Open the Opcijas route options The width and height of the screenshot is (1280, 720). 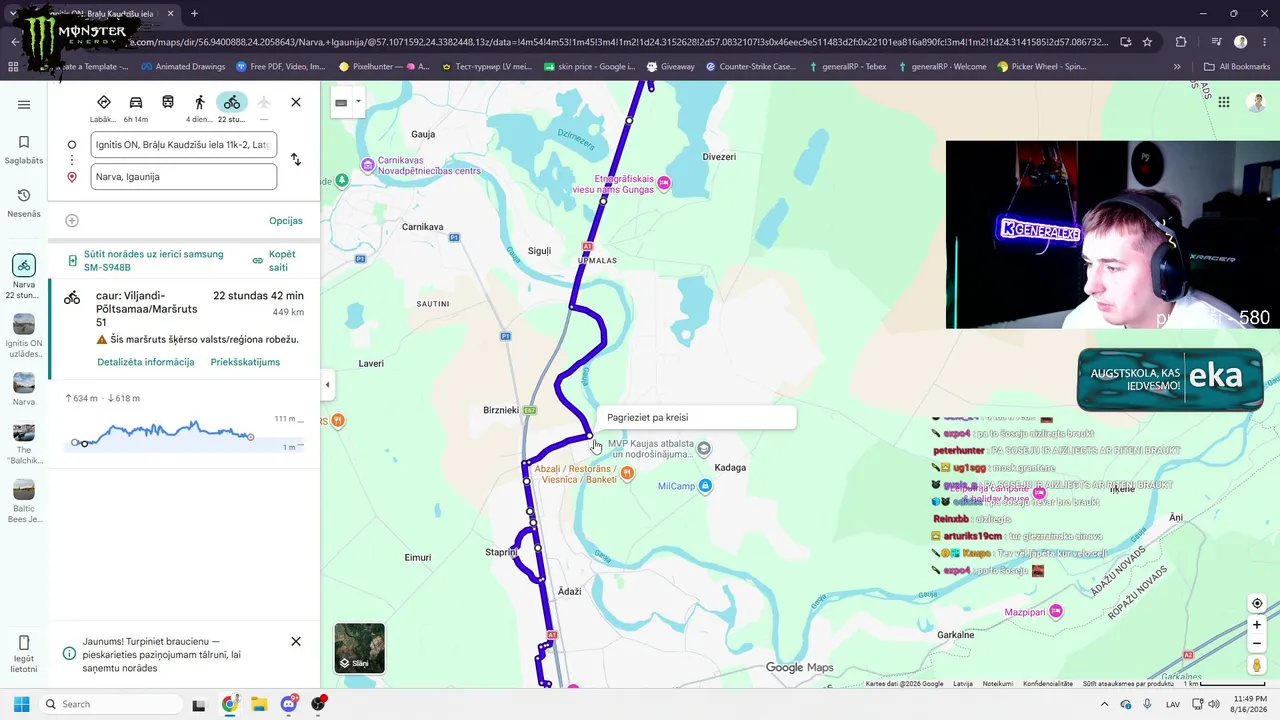point(286,221)
